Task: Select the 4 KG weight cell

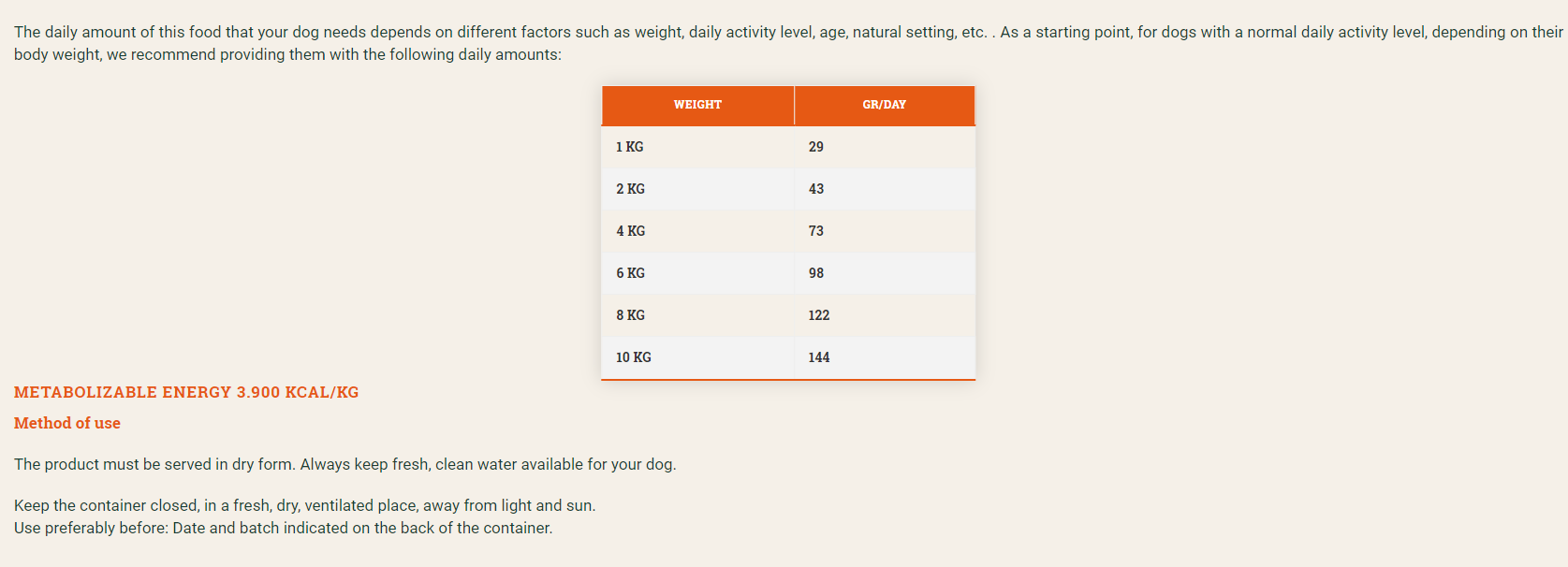Action: point(697,231)
